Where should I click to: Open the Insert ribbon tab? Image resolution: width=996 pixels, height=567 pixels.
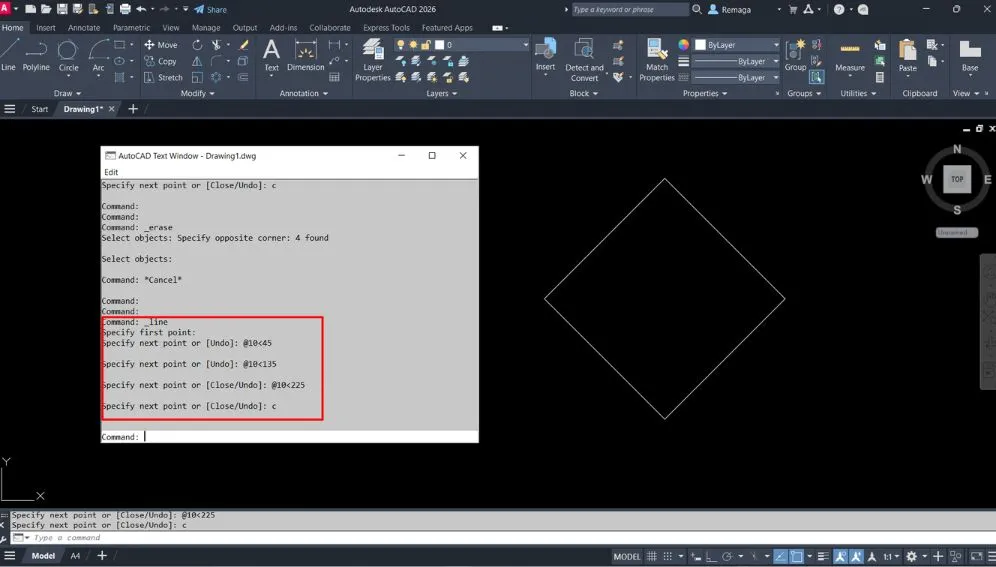[45, 28]
